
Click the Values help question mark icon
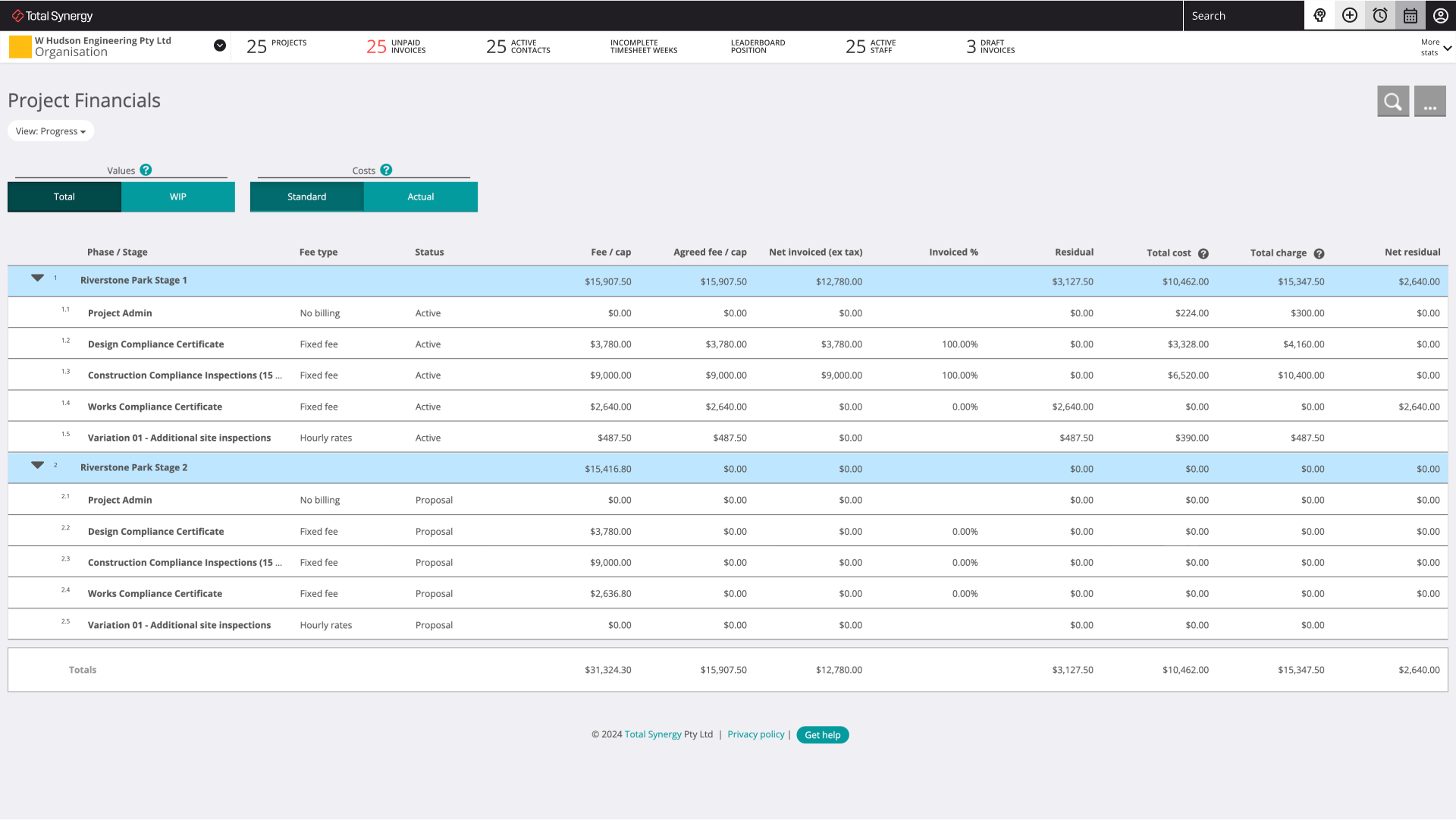coord(145,169)
